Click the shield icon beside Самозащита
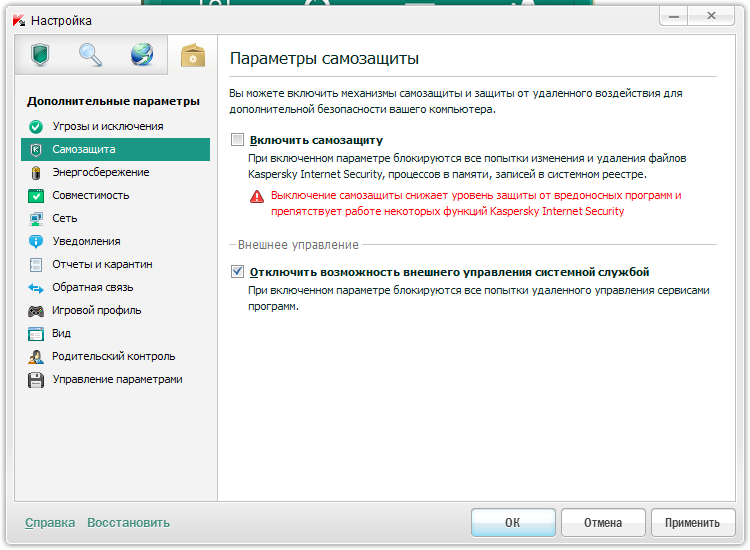The width and height of the screenshot is (750, 550). tap(36, 150)
